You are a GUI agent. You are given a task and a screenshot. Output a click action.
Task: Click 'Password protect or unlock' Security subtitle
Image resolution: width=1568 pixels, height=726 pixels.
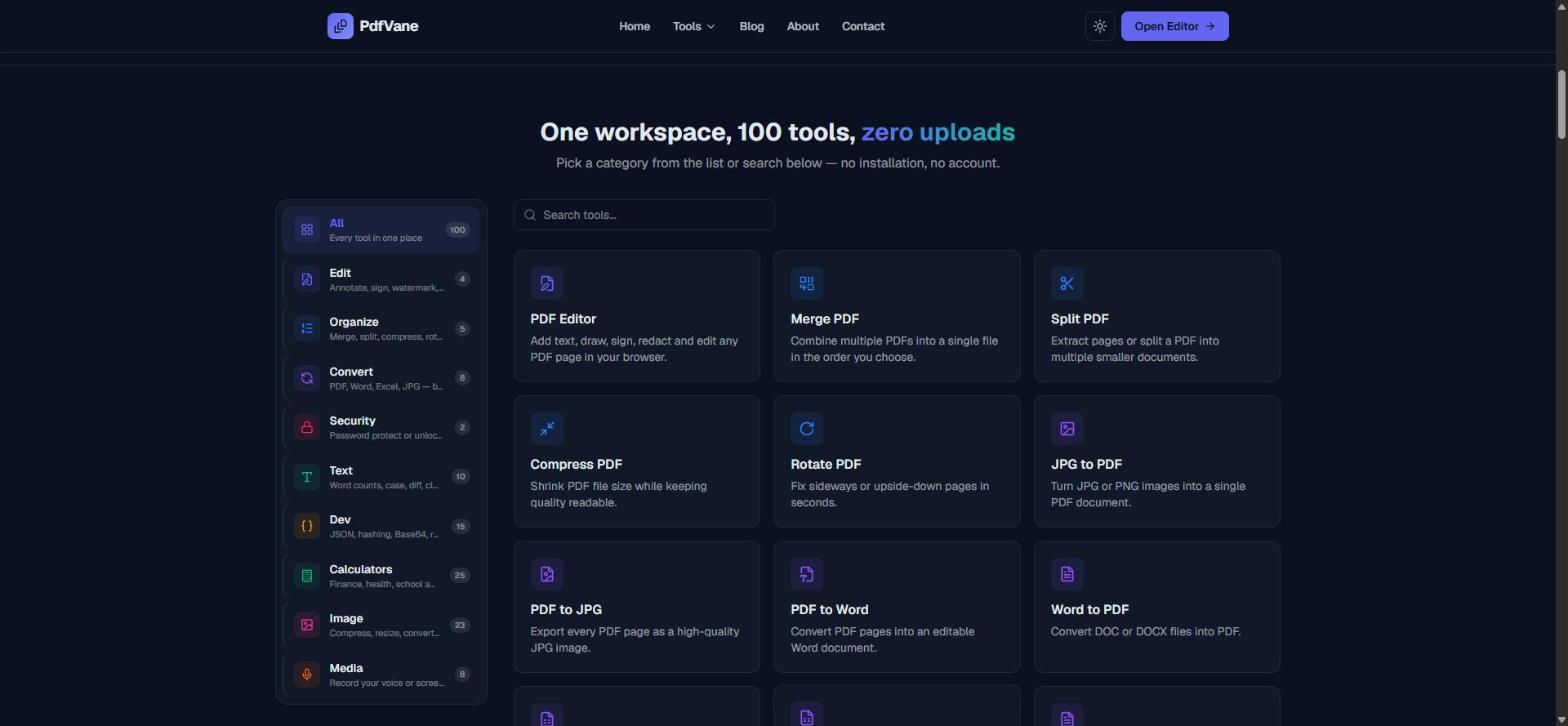click(386, 436)
